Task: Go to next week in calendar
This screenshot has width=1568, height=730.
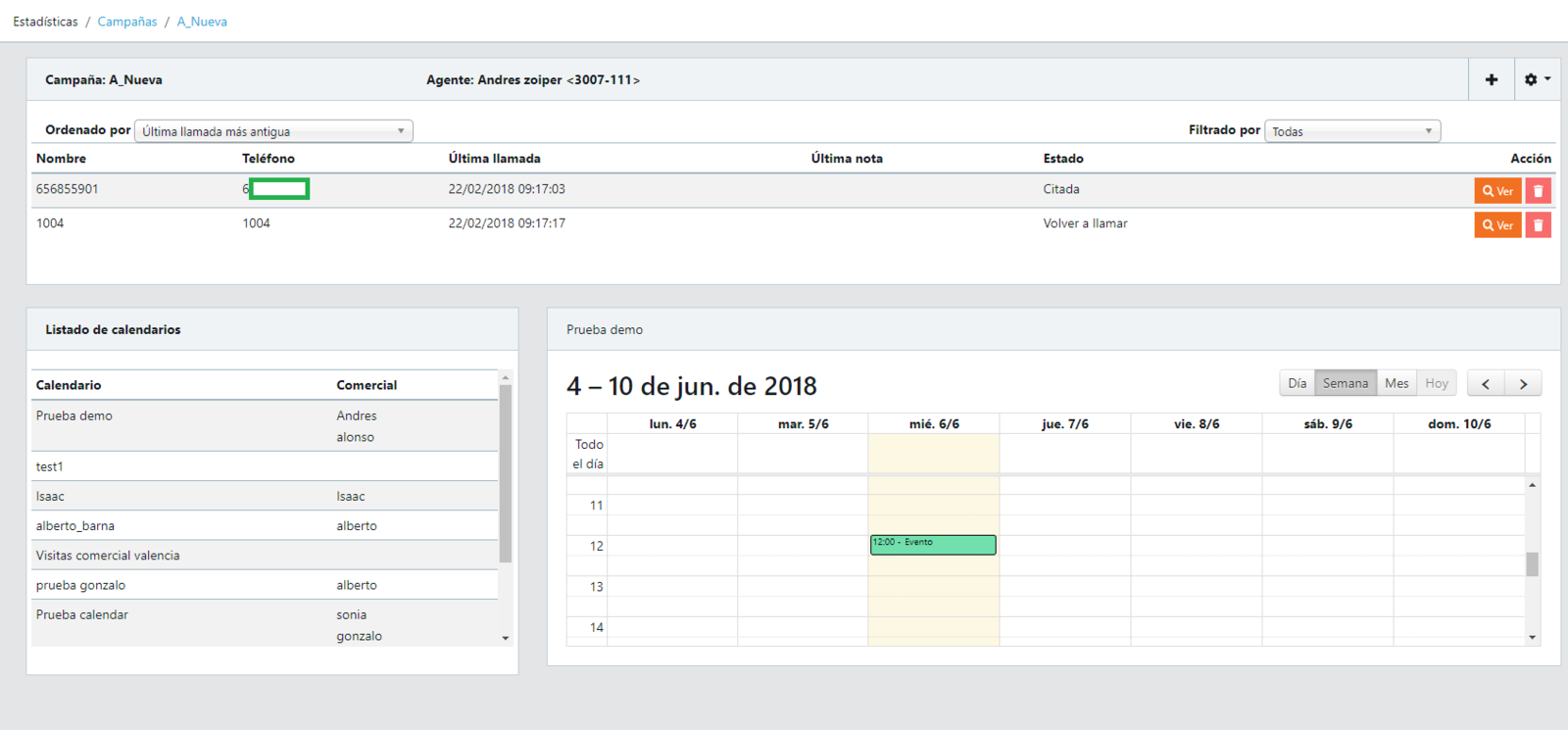Action: coord(1523,383)
